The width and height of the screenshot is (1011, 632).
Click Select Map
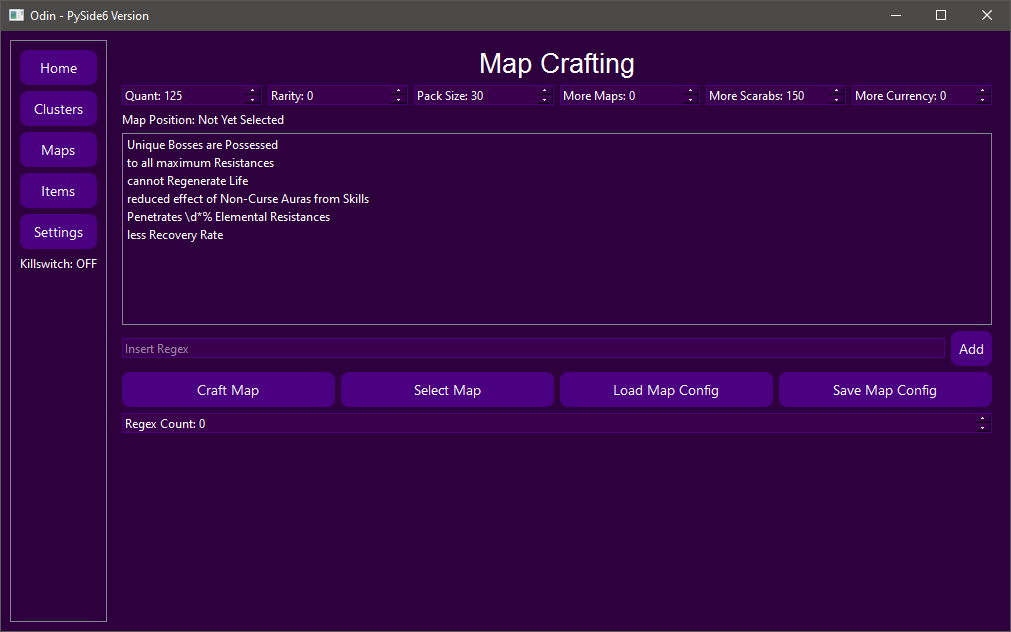[x=447, y=389]
